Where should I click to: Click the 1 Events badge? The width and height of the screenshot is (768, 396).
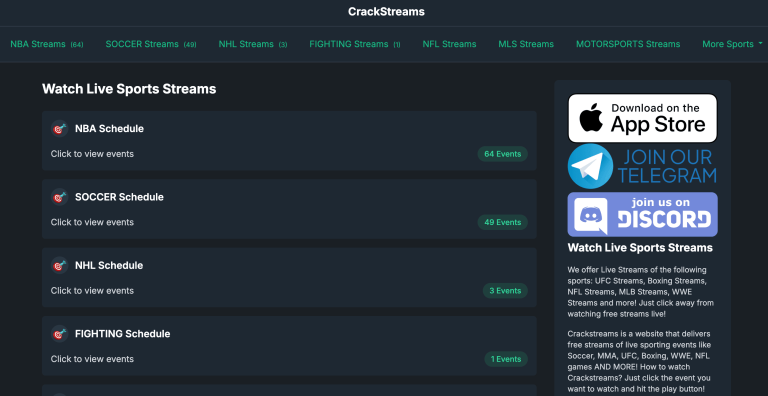506,359
